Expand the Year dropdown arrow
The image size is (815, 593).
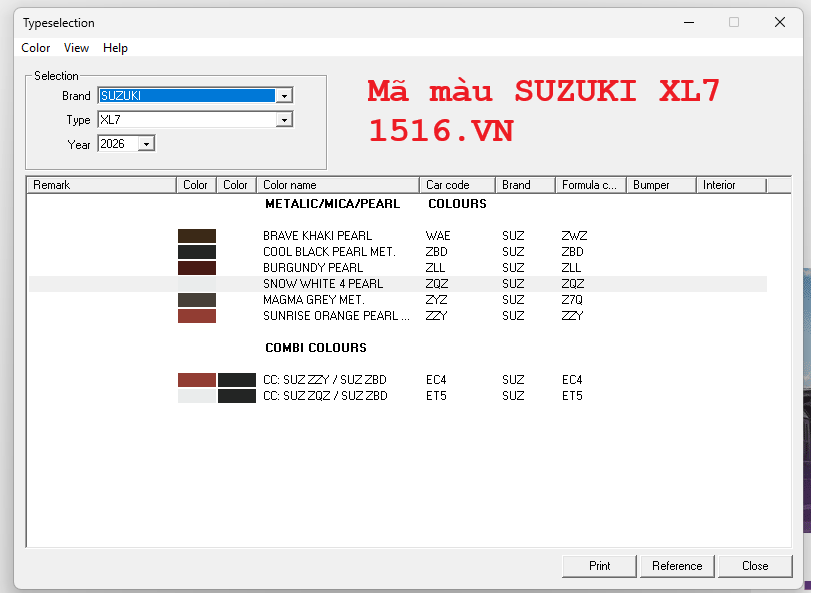147,144
